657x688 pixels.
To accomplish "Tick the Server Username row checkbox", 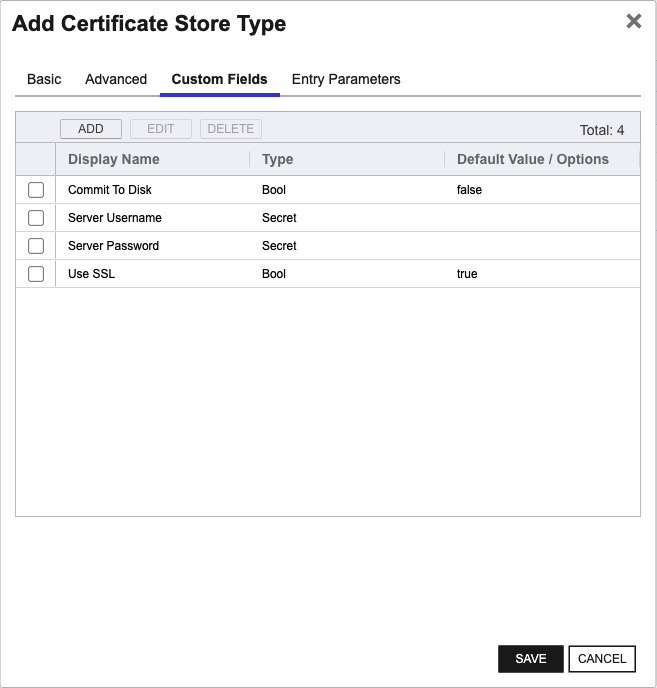I will click(36, 218).
